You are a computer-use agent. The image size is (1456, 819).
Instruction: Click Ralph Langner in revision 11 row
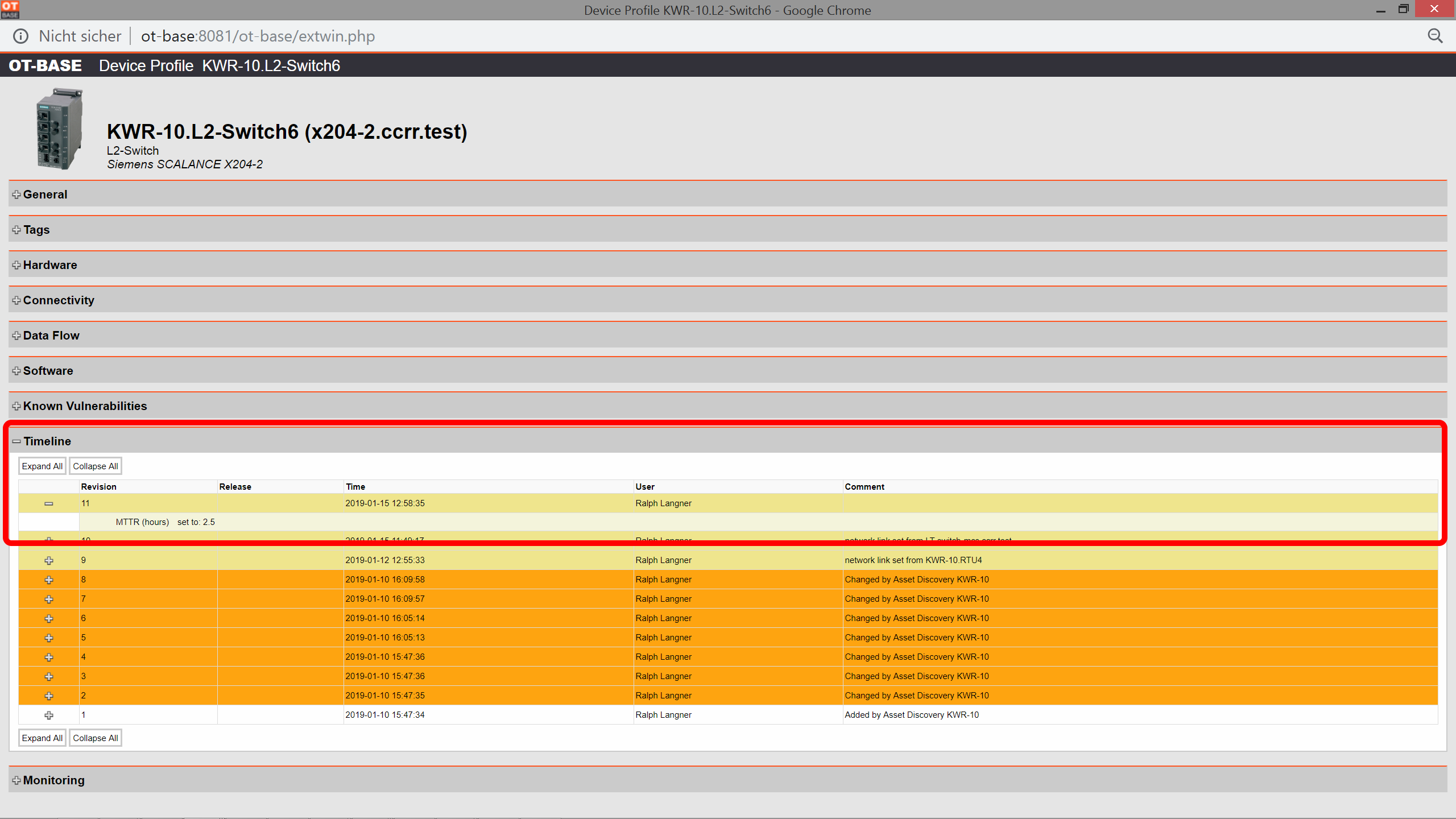[x=663, y=503]
